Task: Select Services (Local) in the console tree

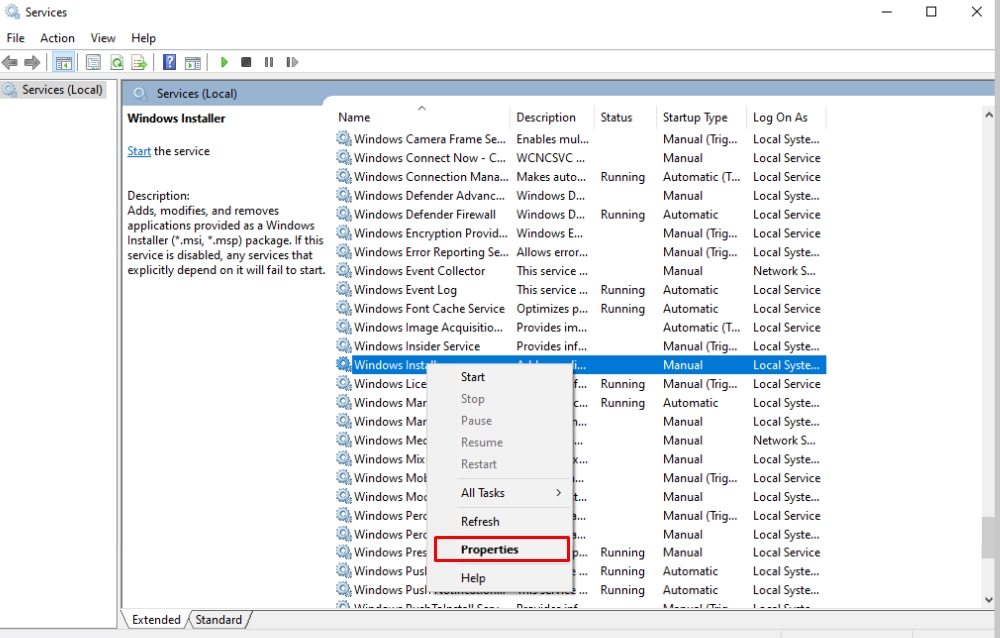Action: [62, 90]
